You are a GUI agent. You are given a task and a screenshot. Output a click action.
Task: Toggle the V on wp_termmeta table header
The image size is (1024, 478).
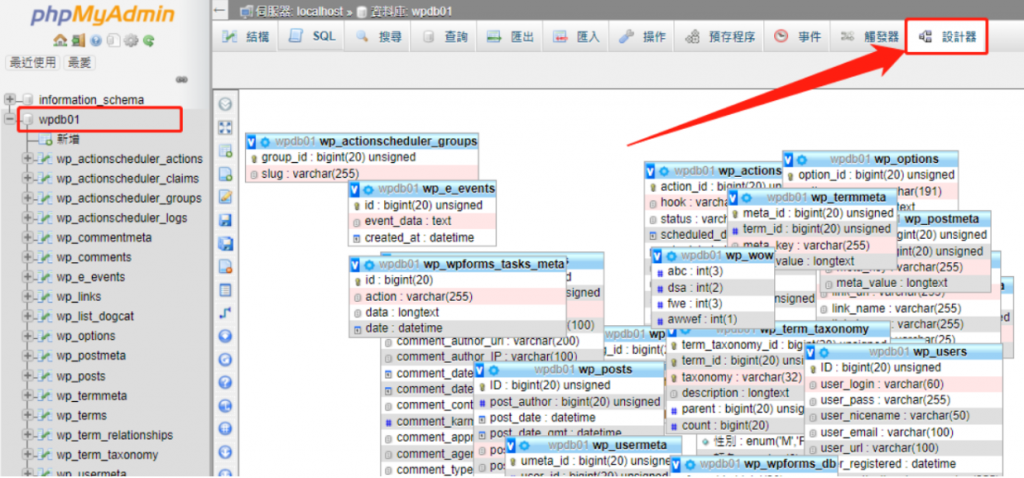click(734, 197)
